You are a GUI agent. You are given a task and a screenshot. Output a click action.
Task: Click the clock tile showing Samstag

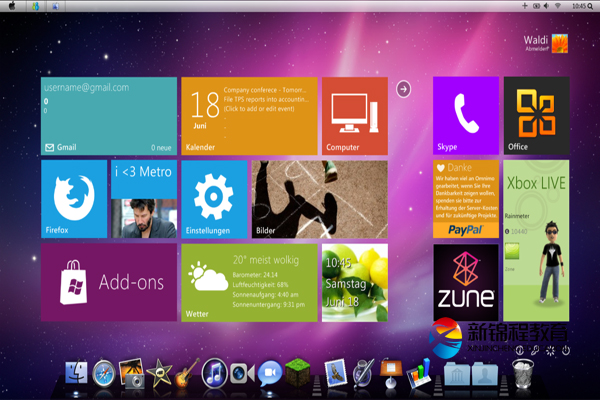355,282
